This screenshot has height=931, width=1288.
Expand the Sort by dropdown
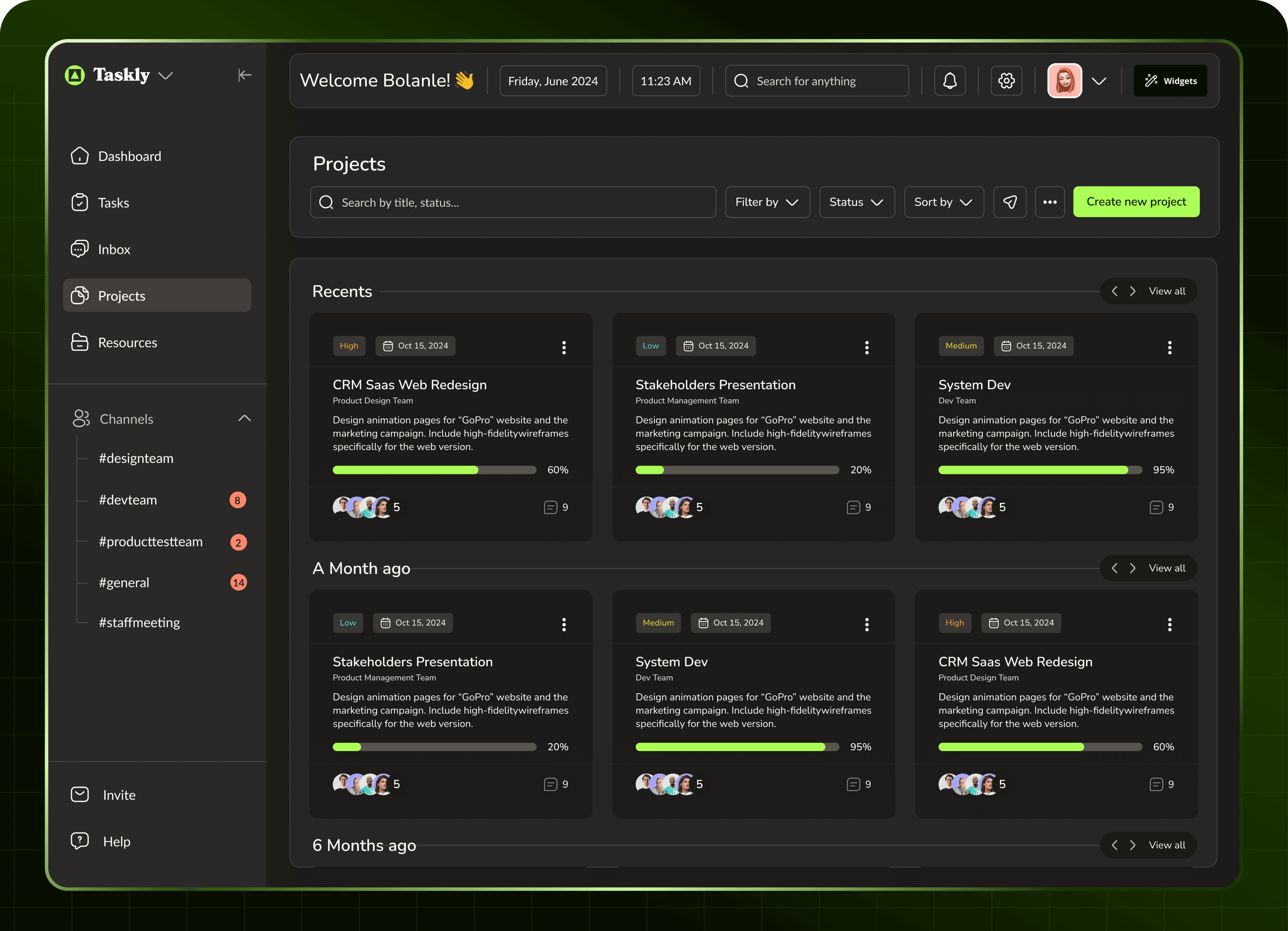click(943, 202)
